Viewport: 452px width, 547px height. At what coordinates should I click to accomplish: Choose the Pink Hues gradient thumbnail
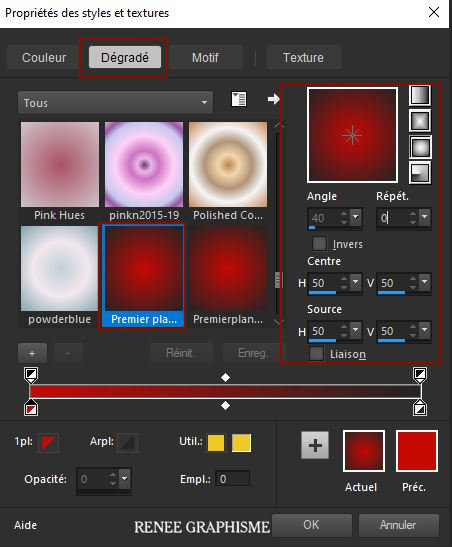pyautogui.click(x=60, y=164)
